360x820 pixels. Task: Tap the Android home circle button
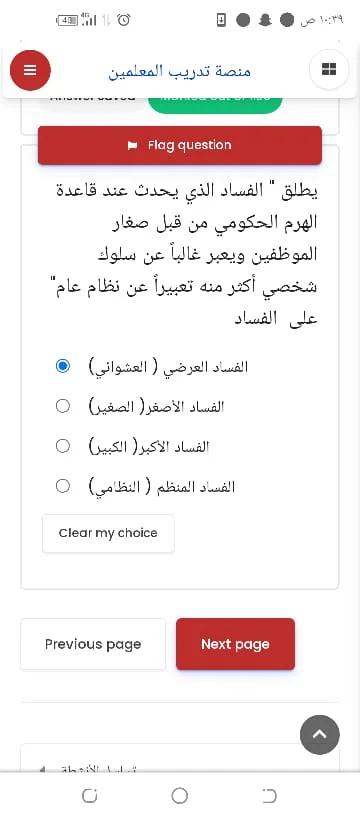point(179,796)
